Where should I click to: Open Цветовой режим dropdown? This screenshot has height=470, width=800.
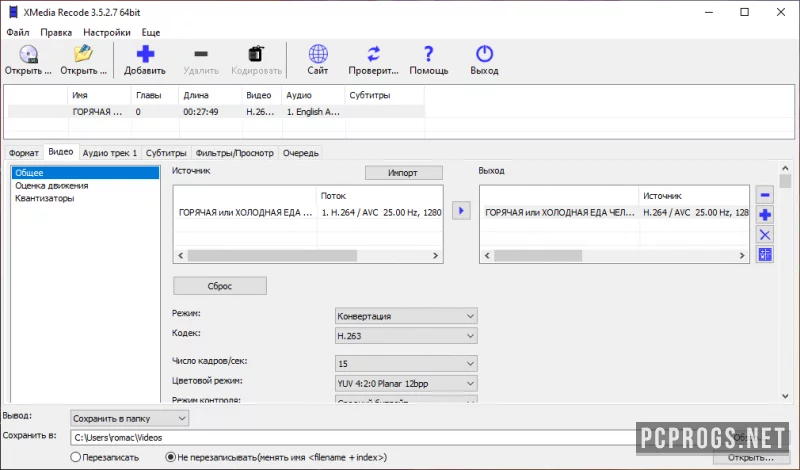(406, 383)
